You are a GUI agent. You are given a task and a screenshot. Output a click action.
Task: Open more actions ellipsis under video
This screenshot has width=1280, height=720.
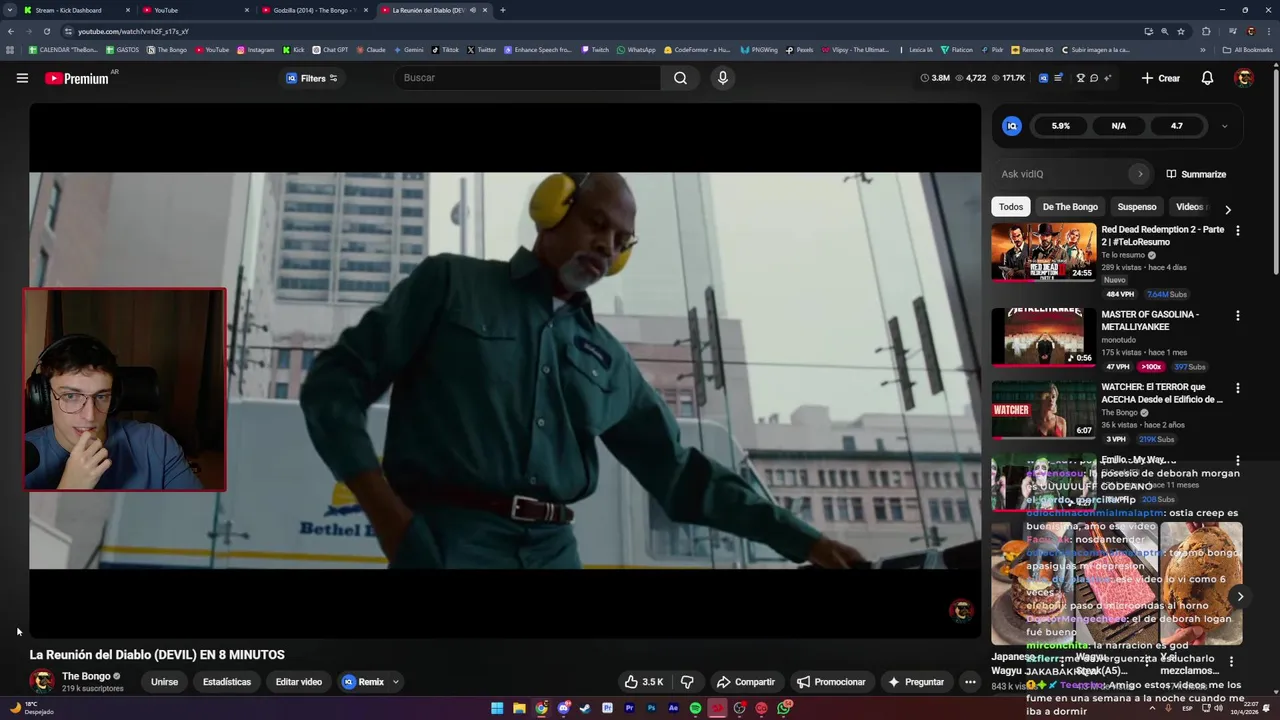(970, 682)
